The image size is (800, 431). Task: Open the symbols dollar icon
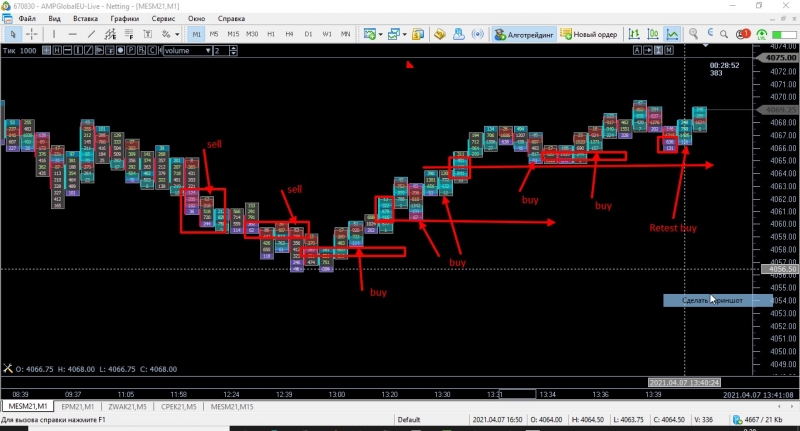tap(418, 34)
